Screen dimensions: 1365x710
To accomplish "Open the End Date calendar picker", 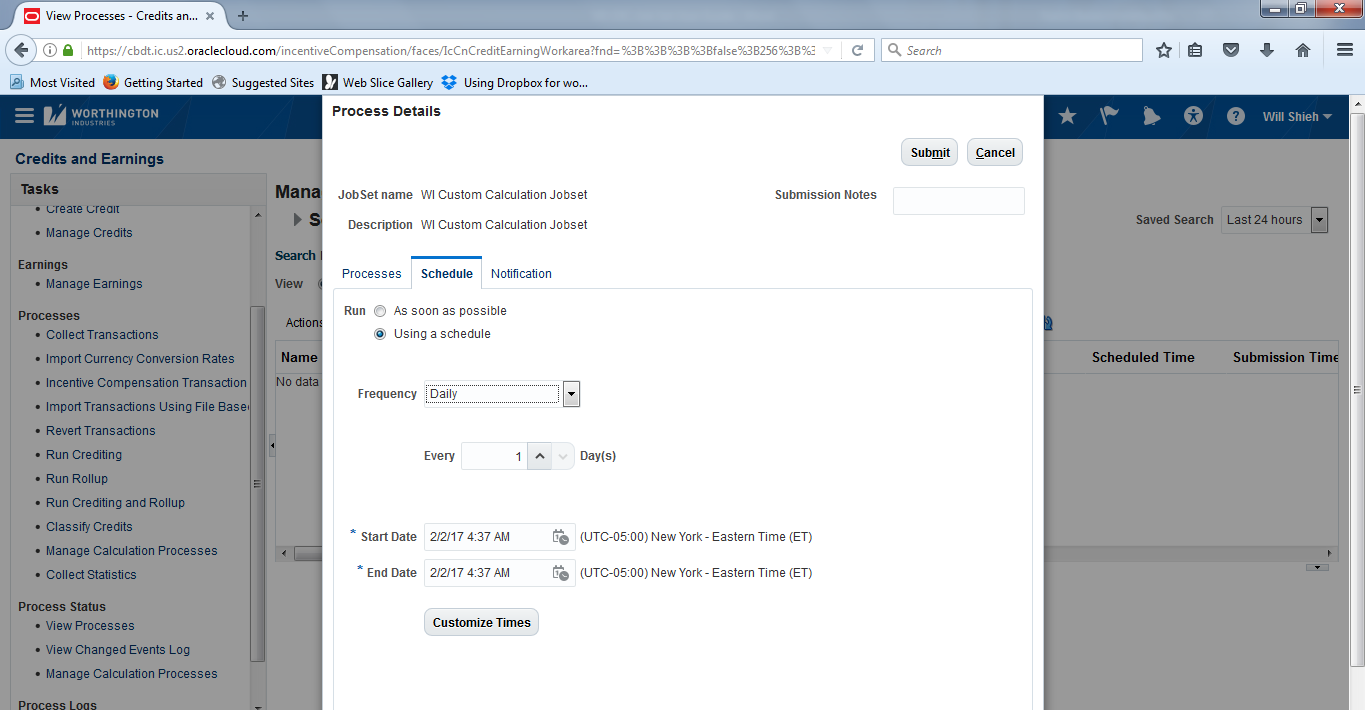I will click(x=561, y=573).
